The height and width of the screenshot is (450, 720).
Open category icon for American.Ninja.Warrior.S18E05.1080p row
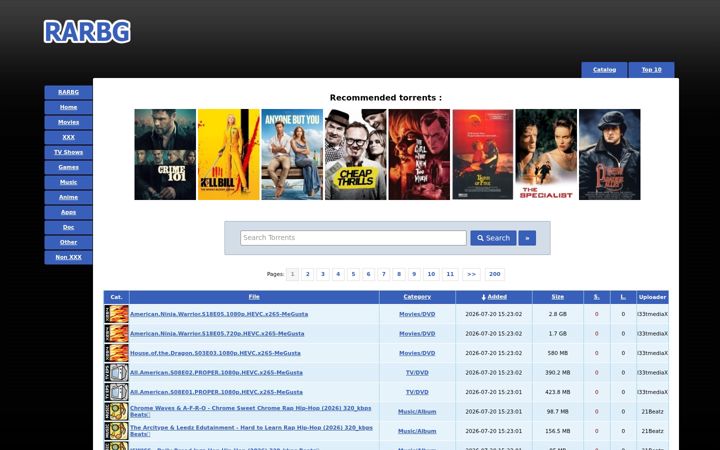(117, 314)
